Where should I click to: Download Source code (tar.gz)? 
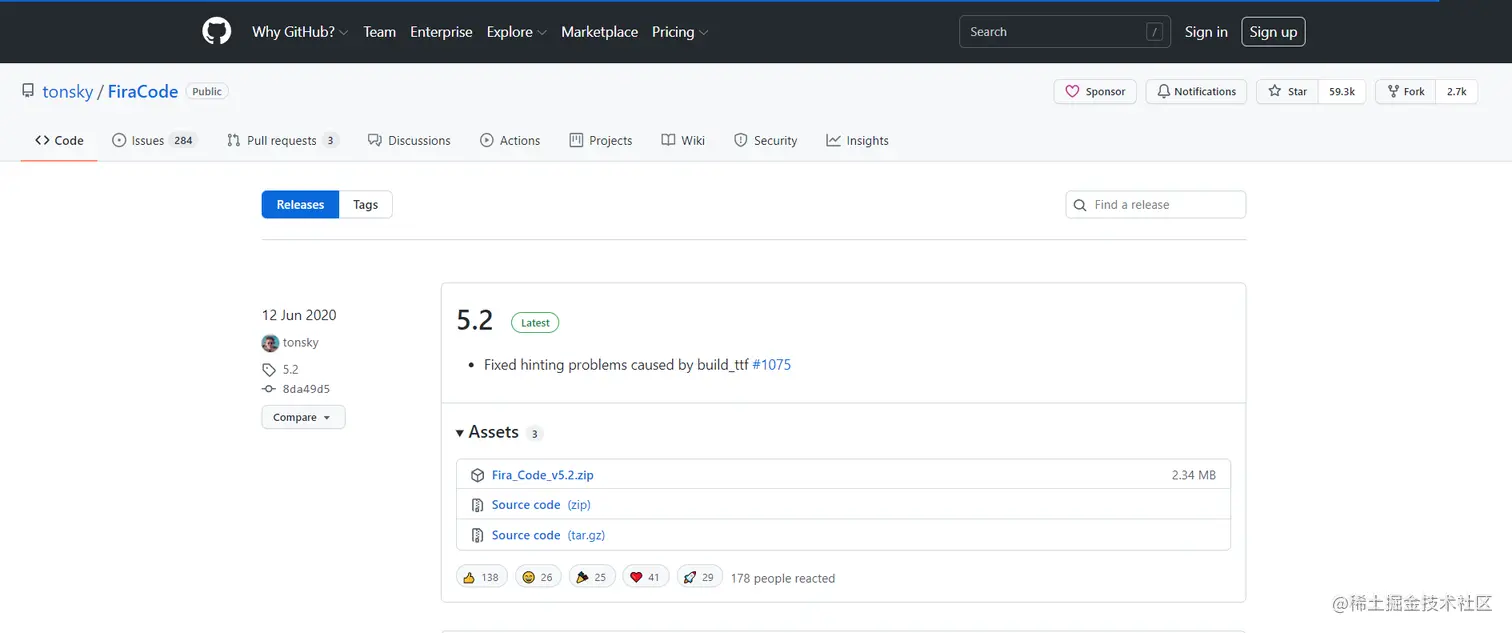[548, 535]
